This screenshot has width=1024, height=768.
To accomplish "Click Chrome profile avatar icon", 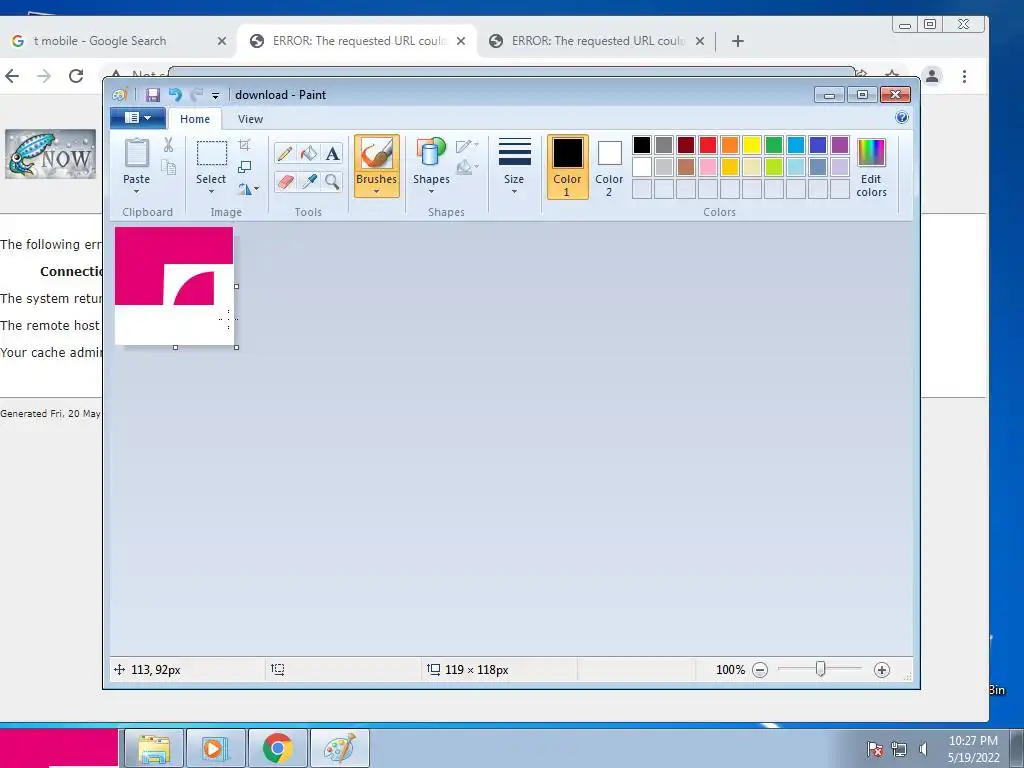I will click(933, 76).
